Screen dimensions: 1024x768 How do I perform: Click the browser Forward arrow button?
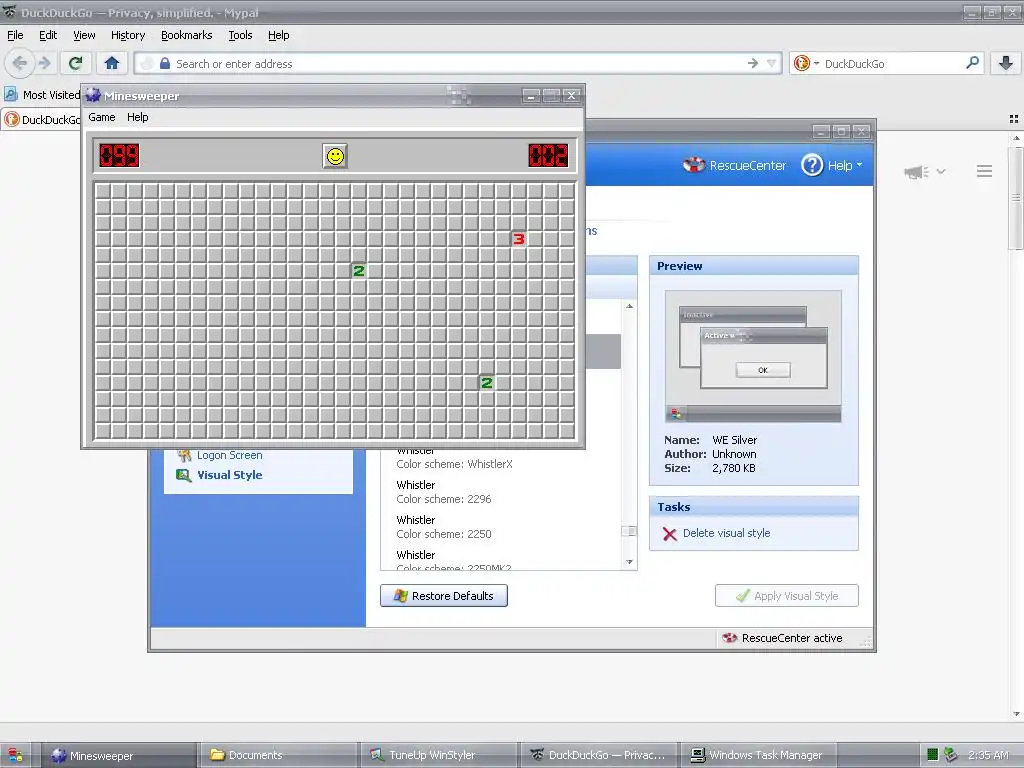pos(44,63)
